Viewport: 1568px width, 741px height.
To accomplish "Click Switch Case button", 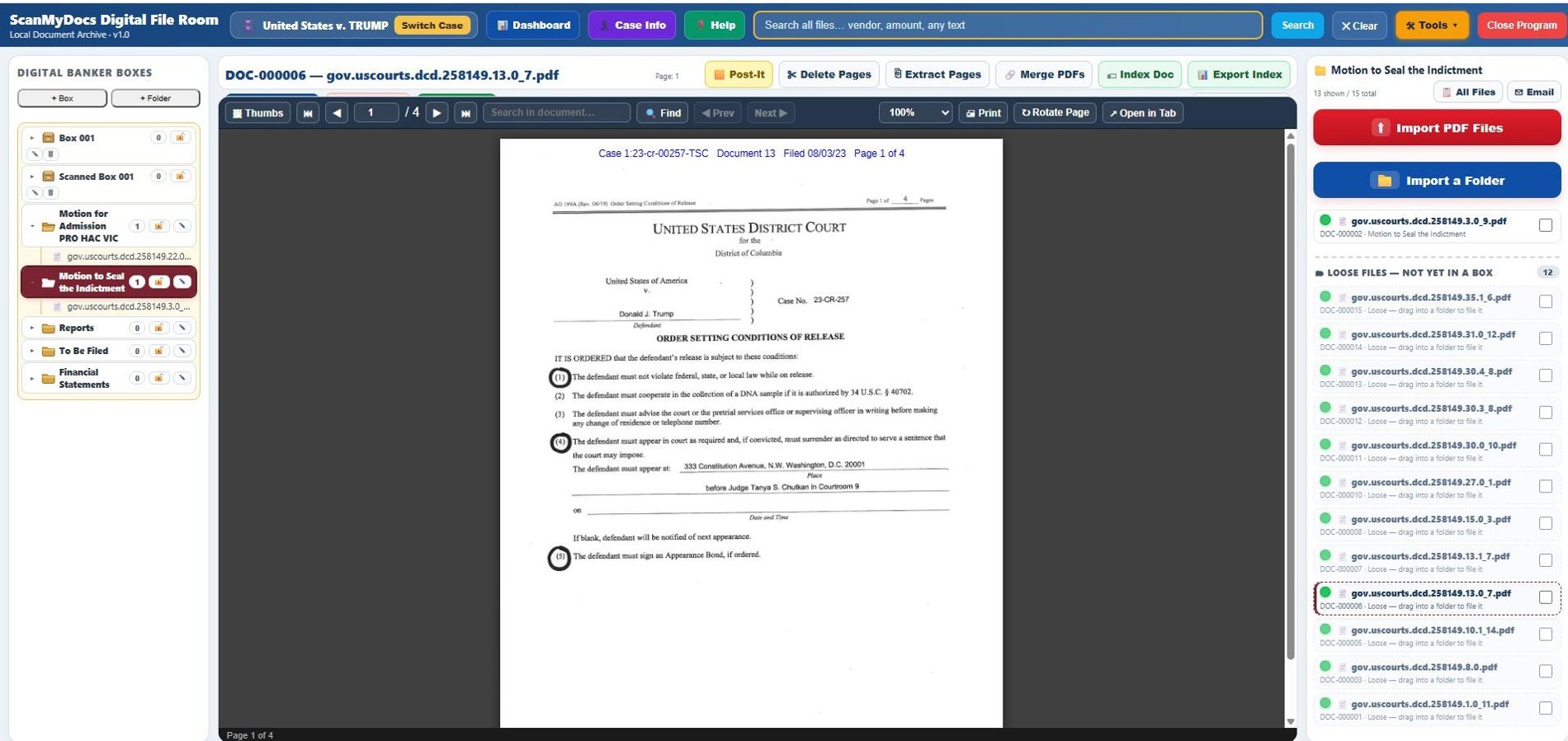I will pyautogui.click(x=432, y=26).
